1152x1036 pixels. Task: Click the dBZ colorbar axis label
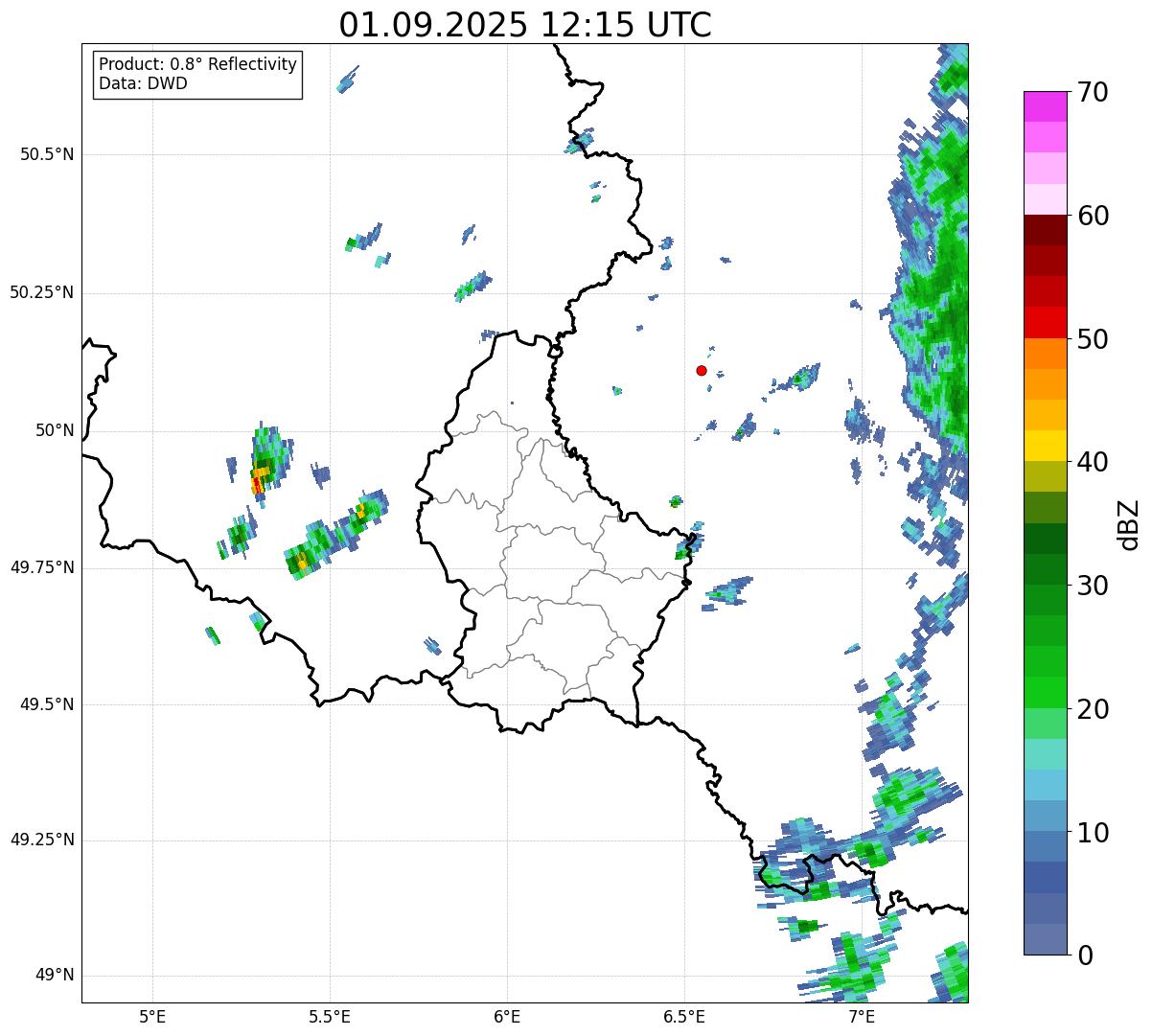coord(1130,523)
